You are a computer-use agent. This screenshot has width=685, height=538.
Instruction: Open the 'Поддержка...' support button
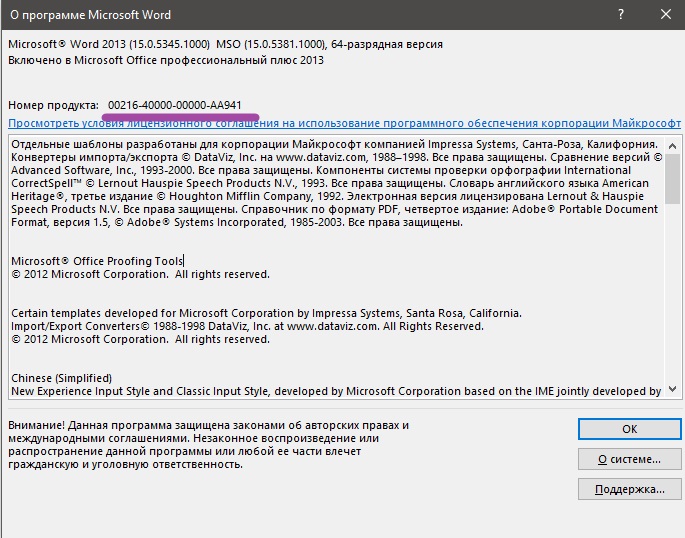(630, 489)
